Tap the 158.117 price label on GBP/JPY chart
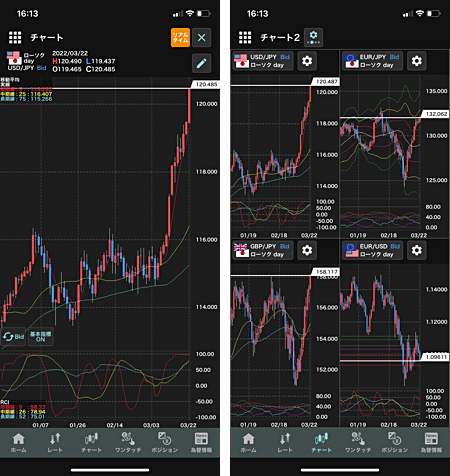450x476 pixels. 325,272
